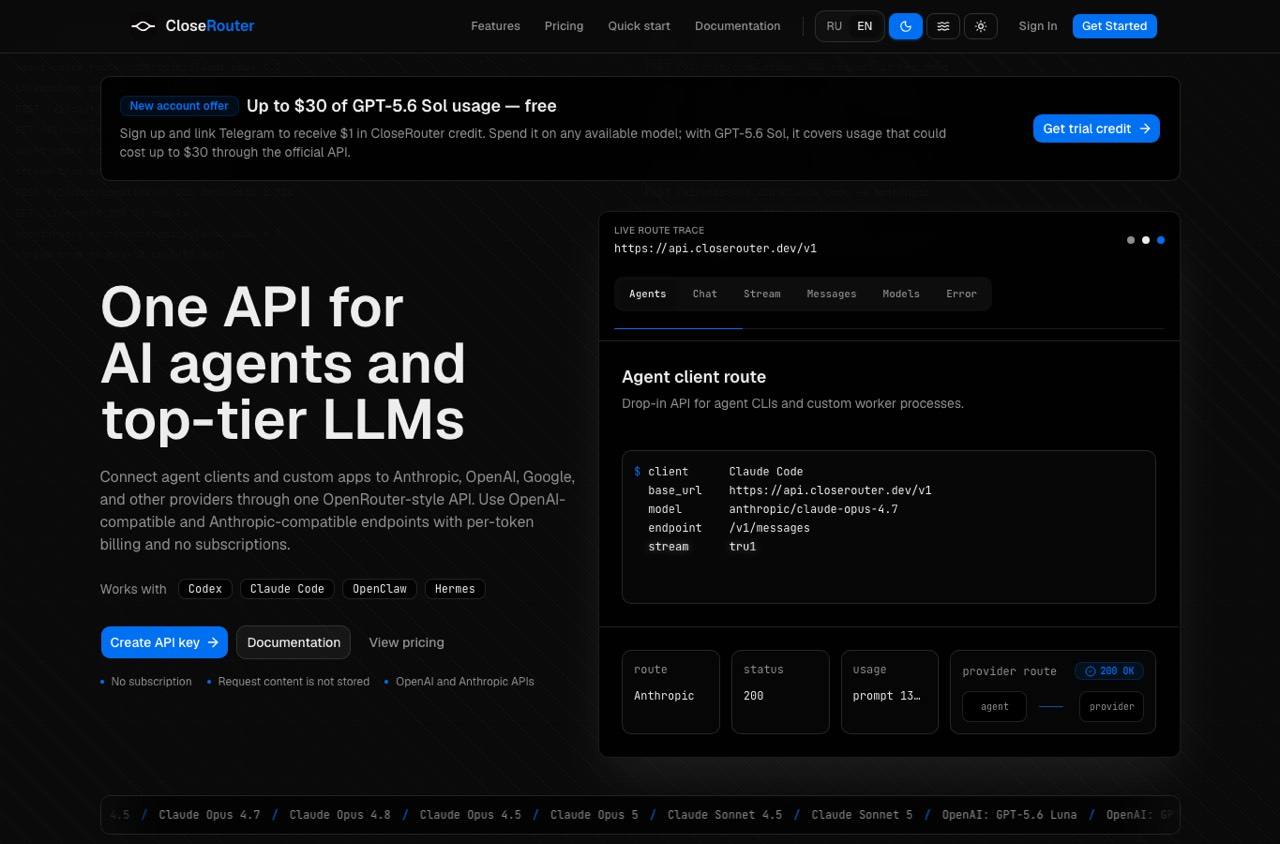The width and height of the screenshot is (1280, 844).
Task: Click Claude Opus 4.8 in the model ticker
Action: [x=340, y=815]
